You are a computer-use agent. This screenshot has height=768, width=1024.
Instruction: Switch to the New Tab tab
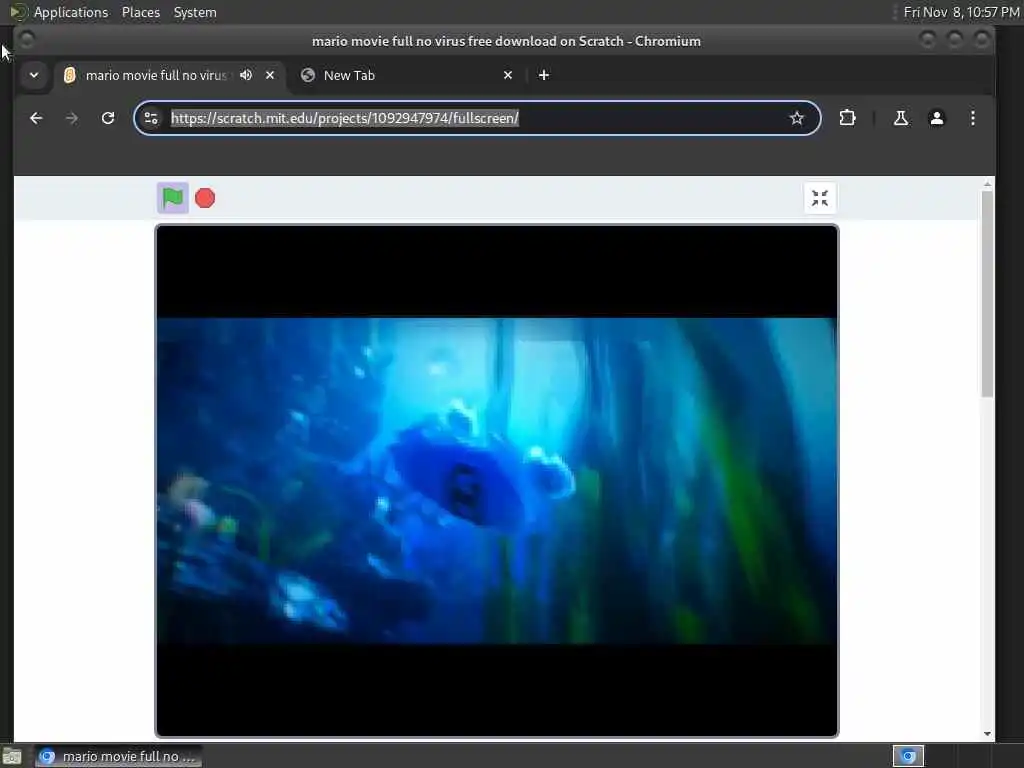coord(406,75)
